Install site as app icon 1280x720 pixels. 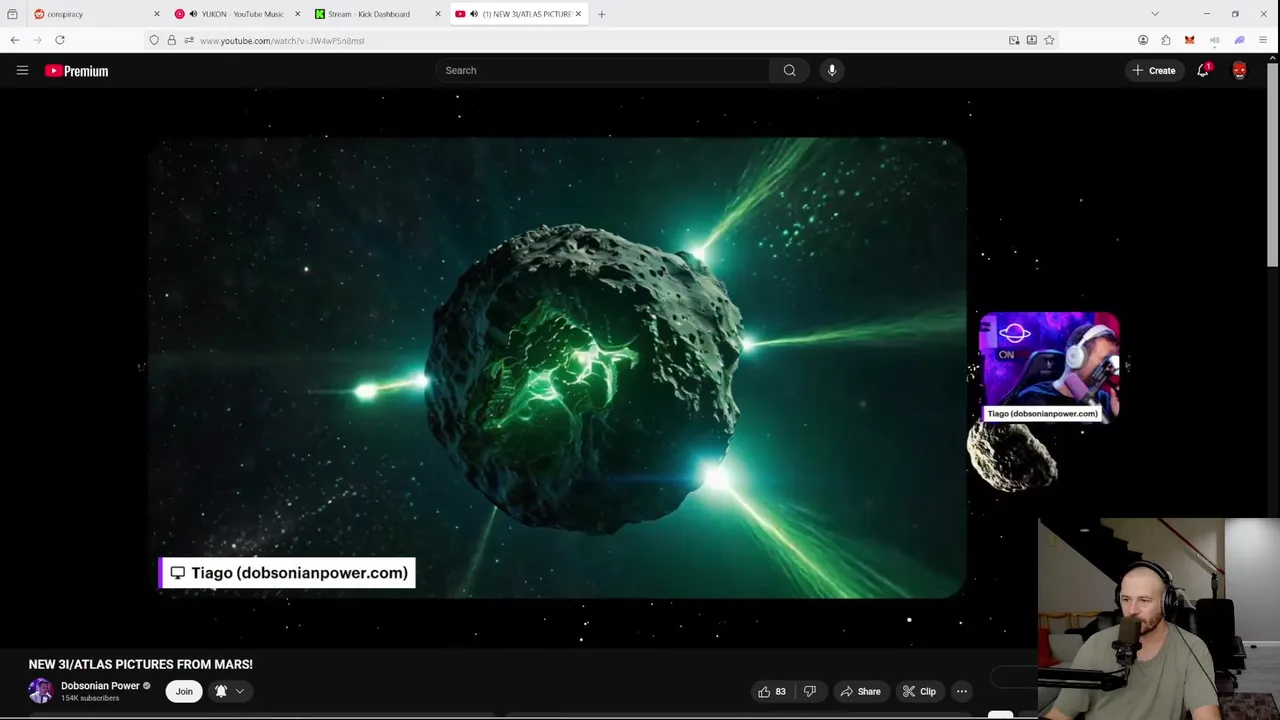pyautogui.click(x=1031, y=40)
